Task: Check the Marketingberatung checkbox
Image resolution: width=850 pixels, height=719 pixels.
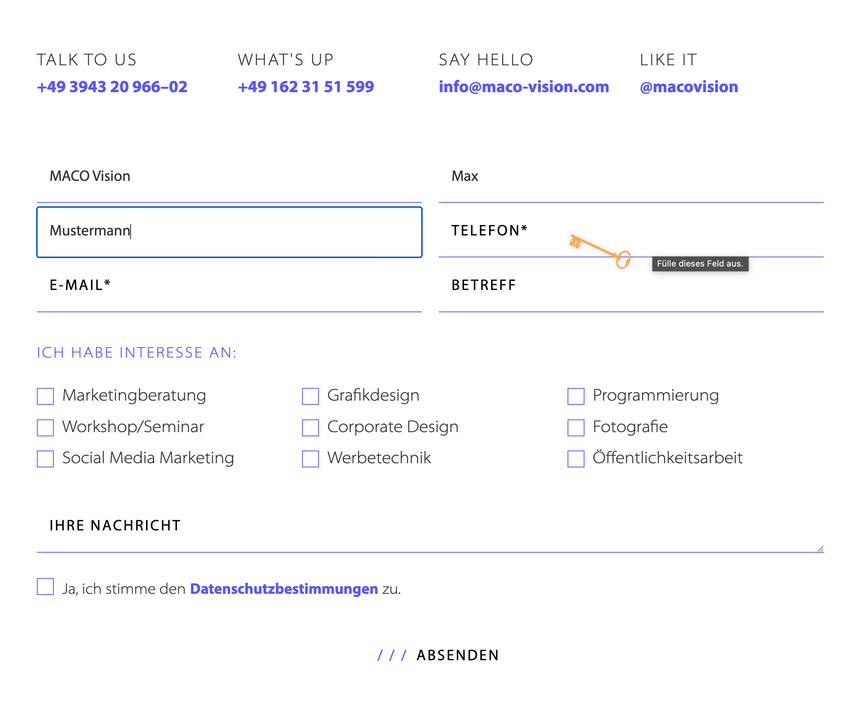Action: tap(45, 396)
